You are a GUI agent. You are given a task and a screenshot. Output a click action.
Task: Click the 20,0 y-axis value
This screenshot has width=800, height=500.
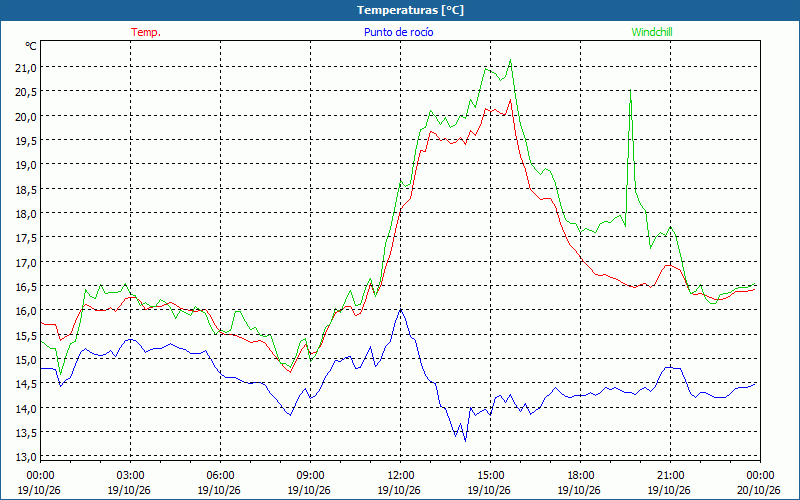tap(26, 116)
